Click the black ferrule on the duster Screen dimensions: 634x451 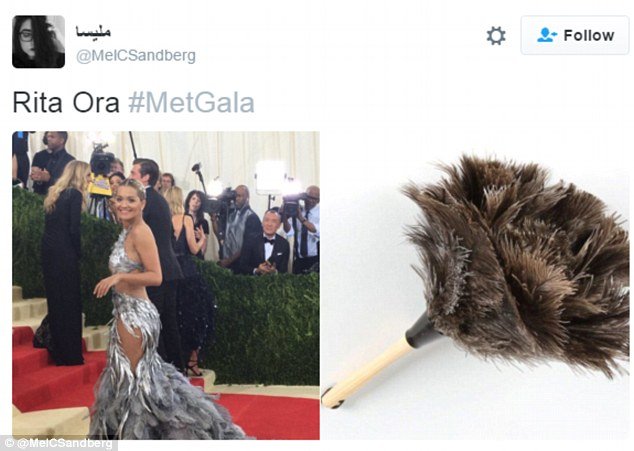click(423, 330)
